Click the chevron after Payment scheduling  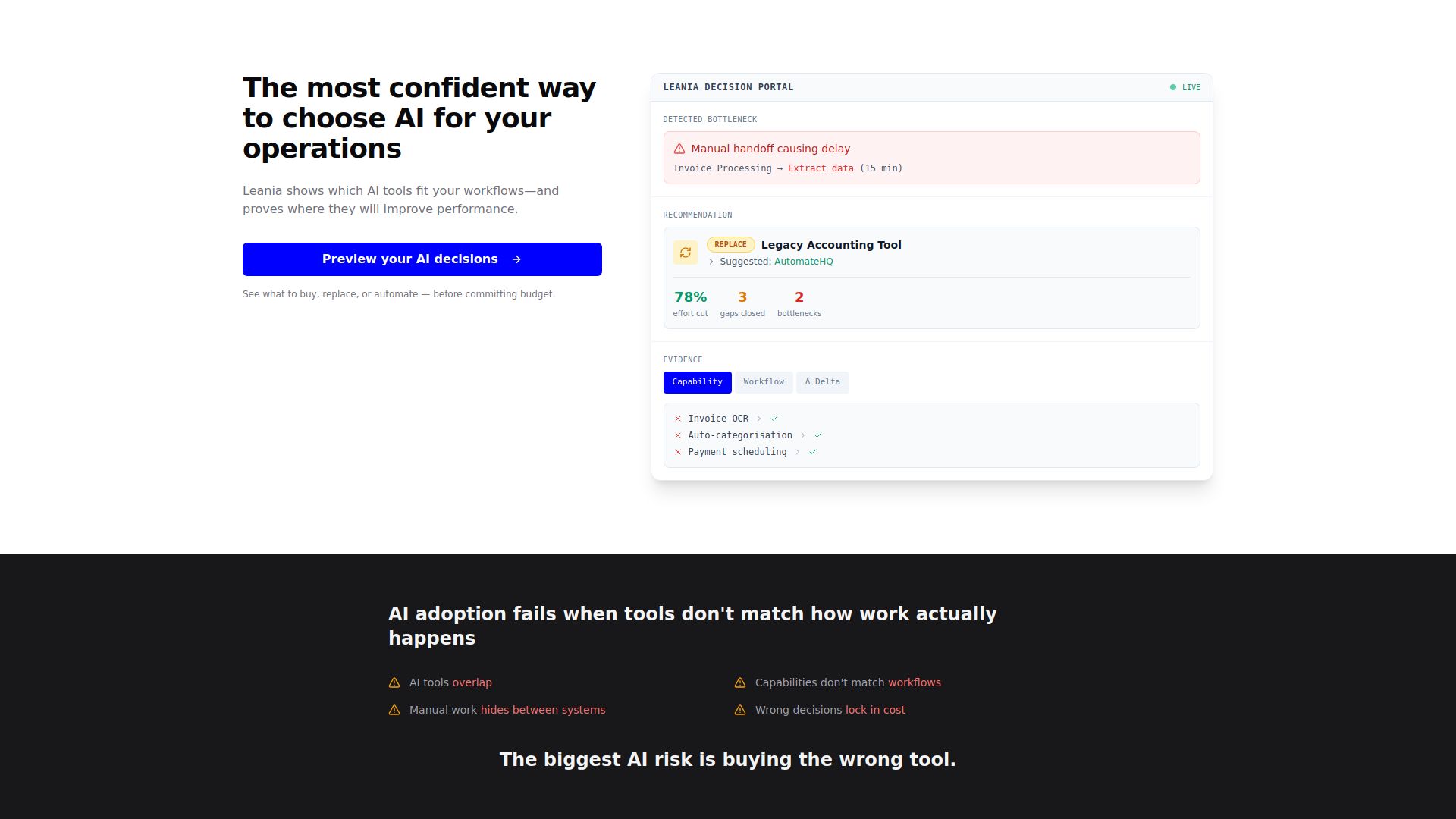point(798,452)
